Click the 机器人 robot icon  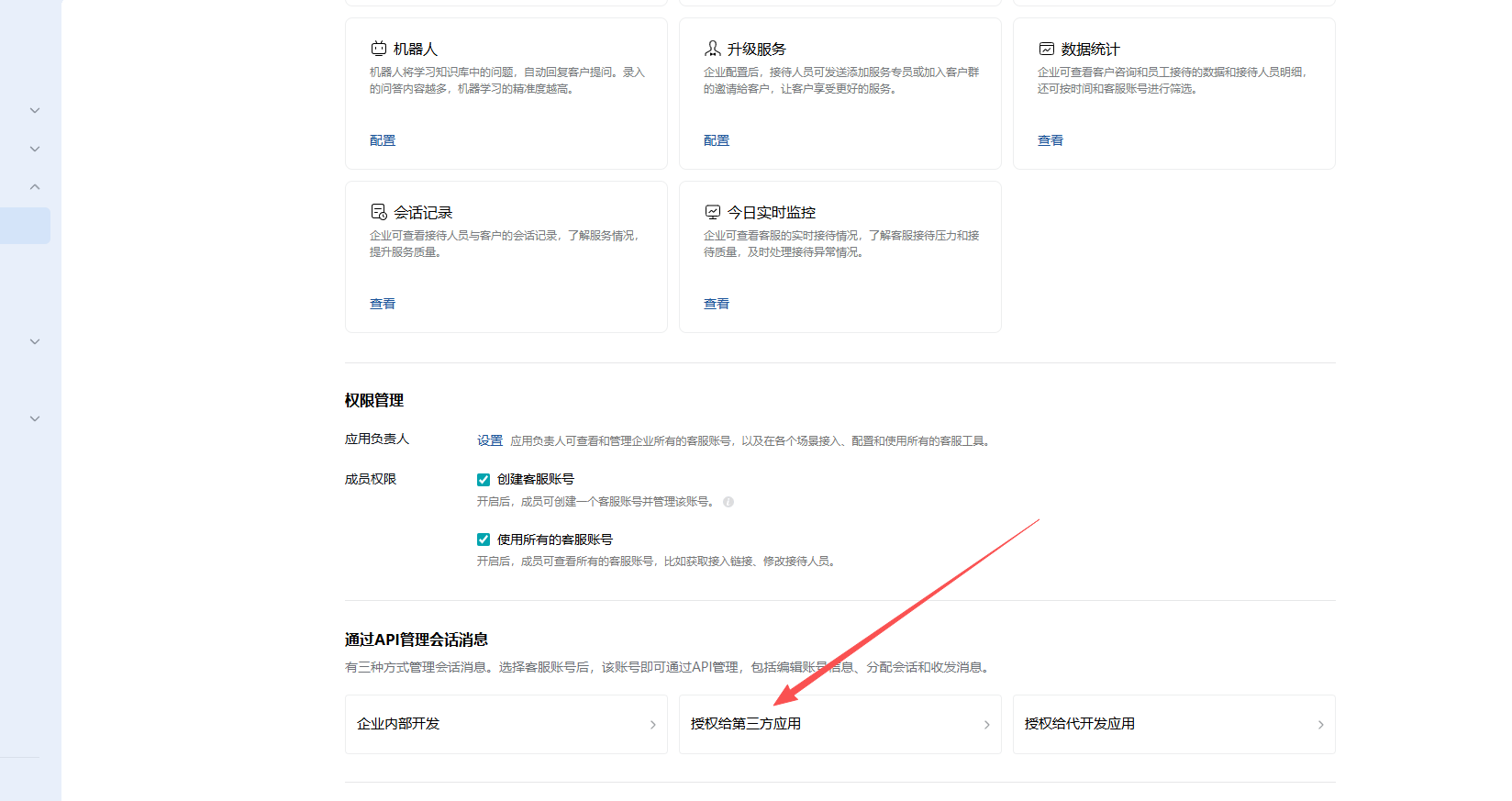click(379, 49)
